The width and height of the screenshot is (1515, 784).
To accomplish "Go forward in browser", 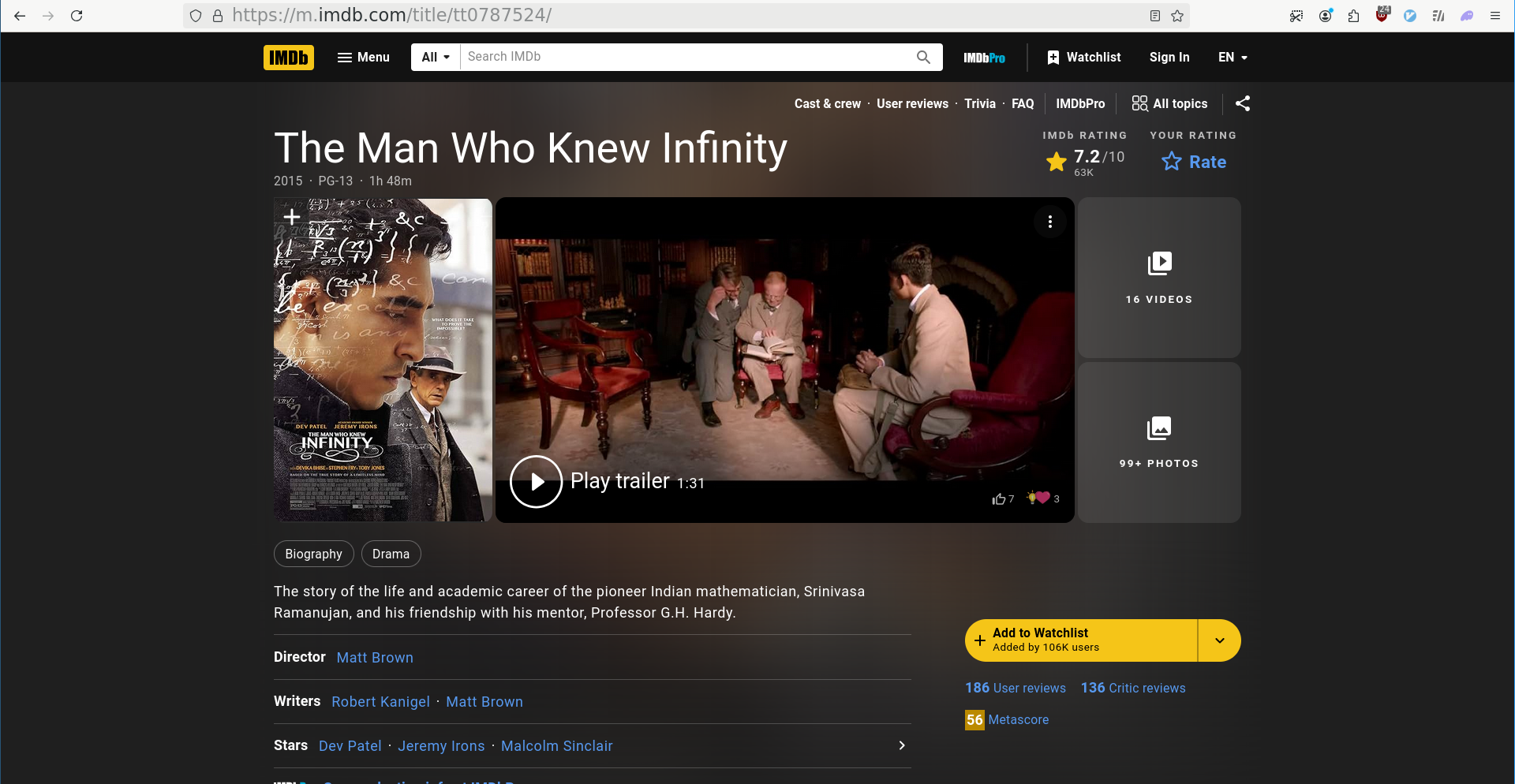I will [x=48, y=16].
